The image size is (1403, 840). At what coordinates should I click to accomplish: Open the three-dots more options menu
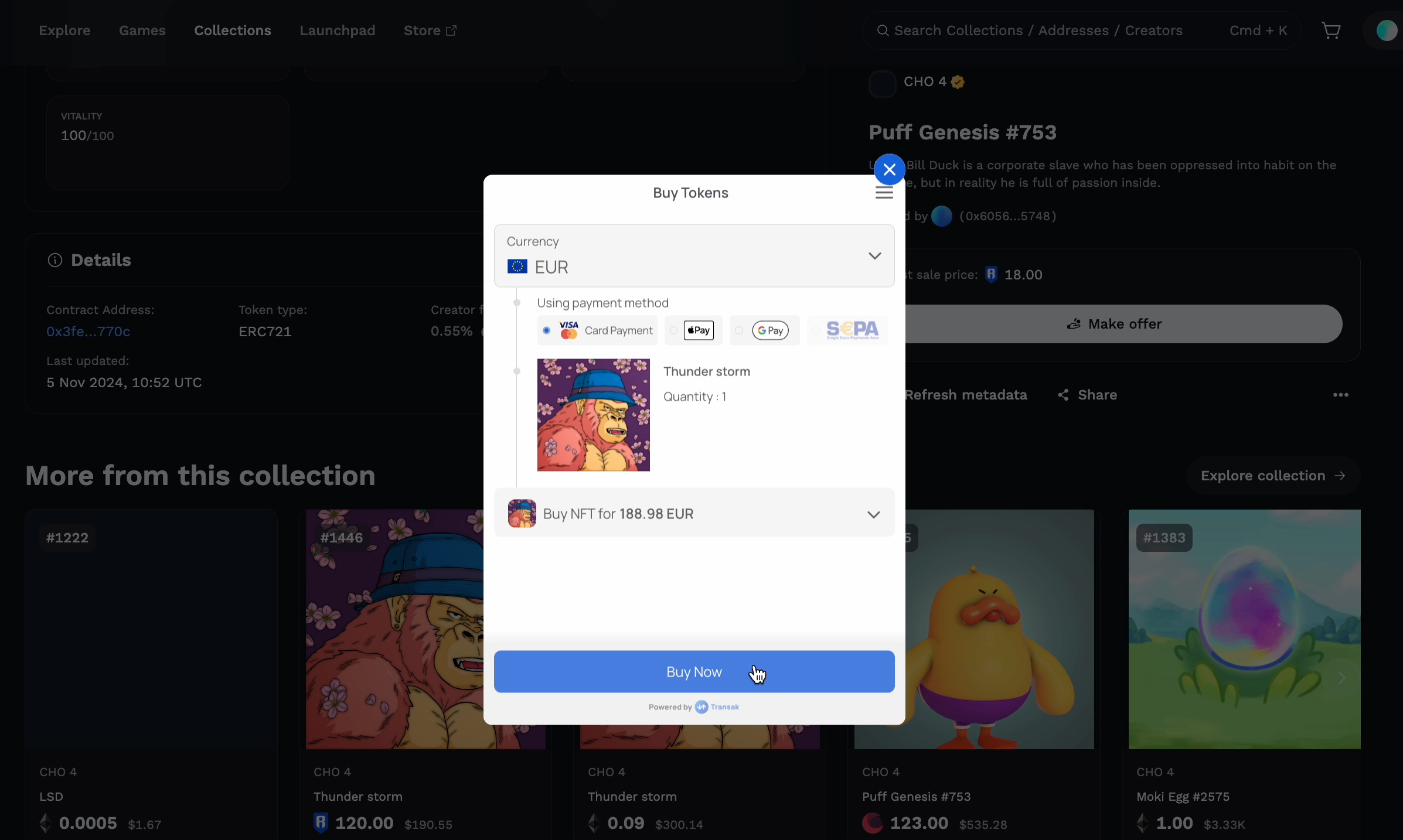click(x=1341, y=395)
